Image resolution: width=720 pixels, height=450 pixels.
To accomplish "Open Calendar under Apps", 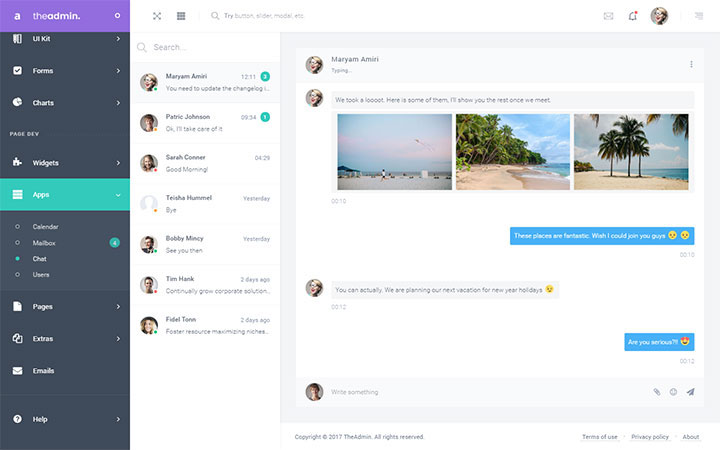I will tap(46, 227).
